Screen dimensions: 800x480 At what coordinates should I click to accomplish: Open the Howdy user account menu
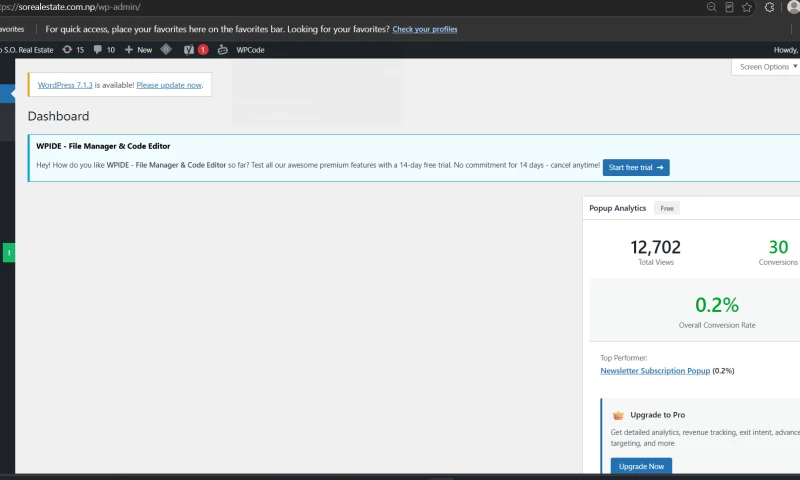pos(786,50)
